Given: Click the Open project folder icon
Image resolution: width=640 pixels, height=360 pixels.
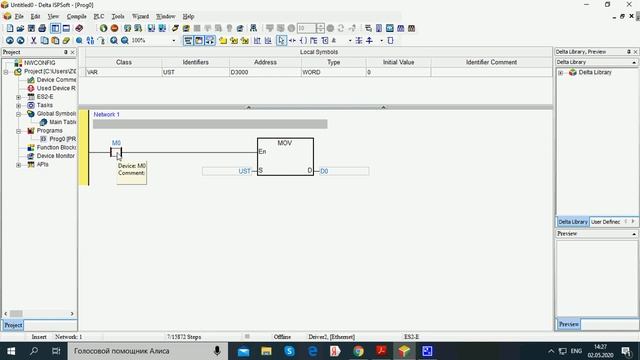Looking at the screenshot, I should pos(20,28).
